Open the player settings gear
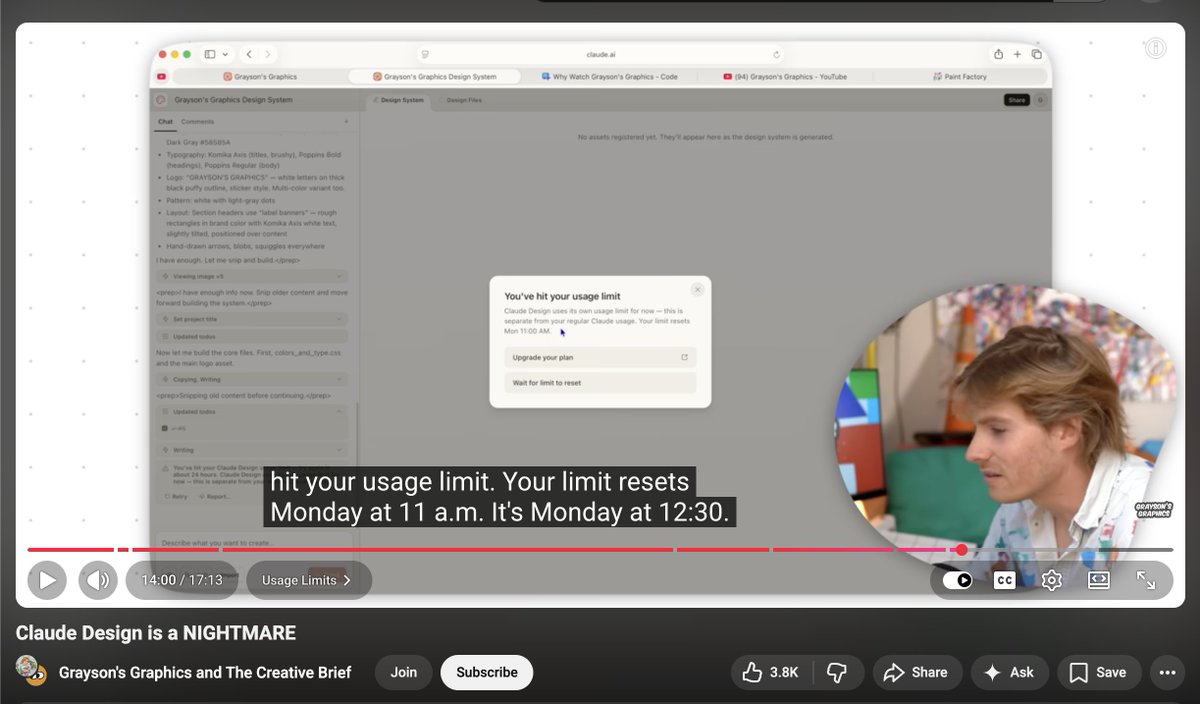1200x704 pixels. pos(1052,580)
